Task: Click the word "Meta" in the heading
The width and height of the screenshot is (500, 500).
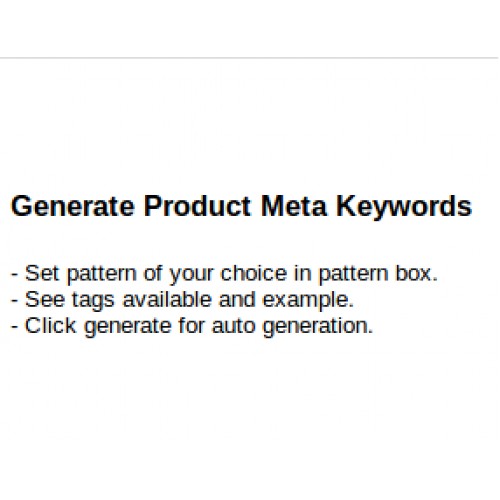Action: point(294,206)
